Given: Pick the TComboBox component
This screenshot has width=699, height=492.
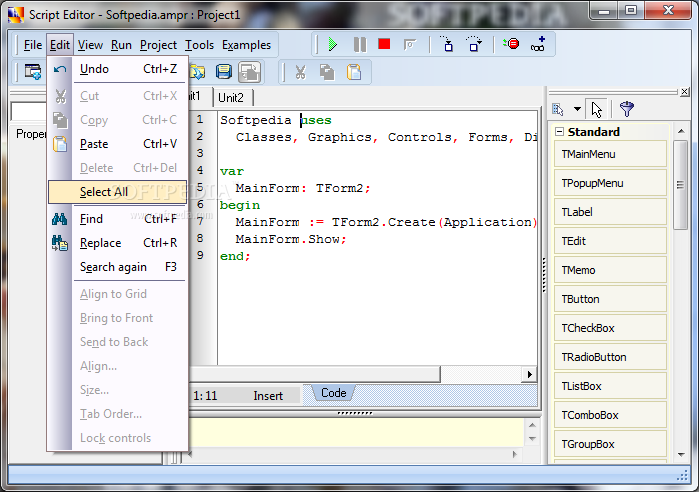Looking at the screenshot, I should click(610, 415).
